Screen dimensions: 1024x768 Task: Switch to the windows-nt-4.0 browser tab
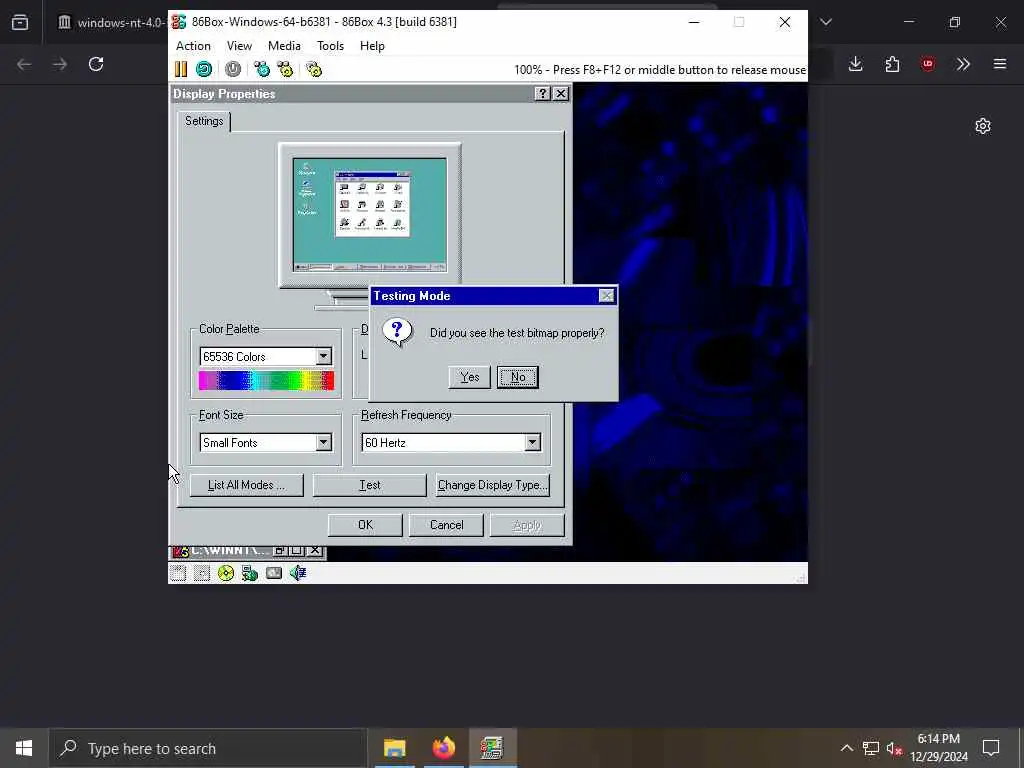point(111,22)
